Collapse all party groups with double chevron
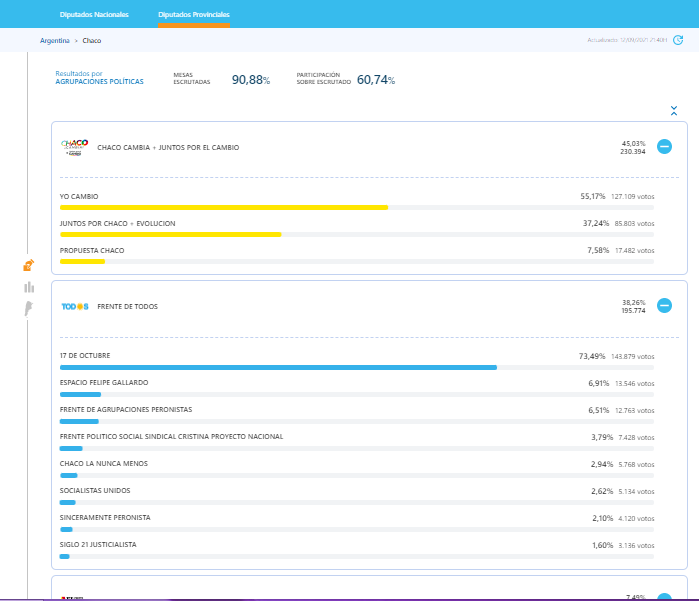The height and width of the screenshot is (601, 699). tap(674, 110)
